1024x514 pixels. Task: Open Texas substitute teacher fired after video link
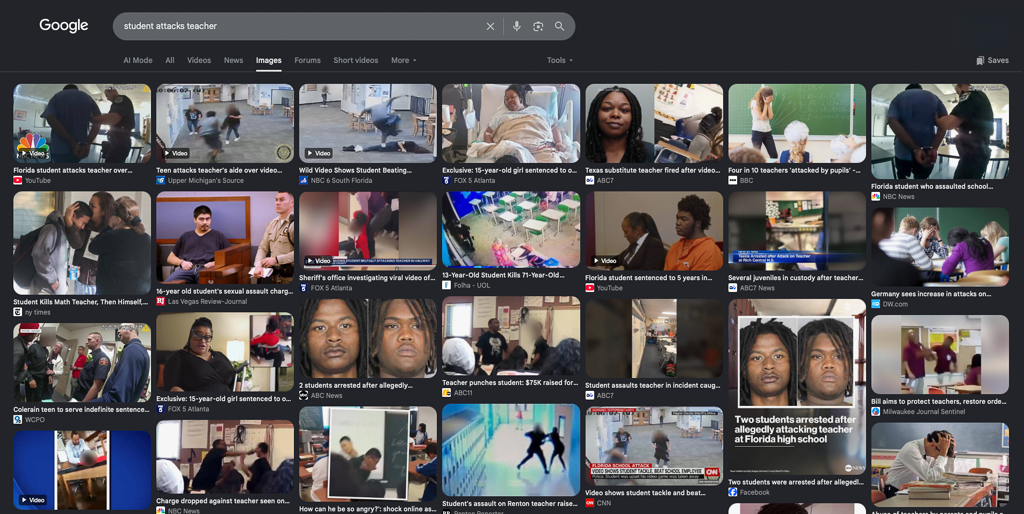(652, 170)
